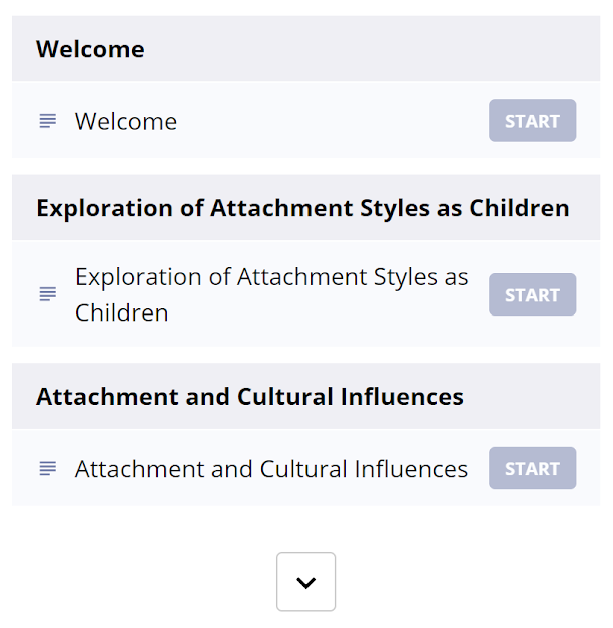Click the text icon beside the Welcome lesson
This screenshot has width=613, height=628.
click(x=47, y=121)
